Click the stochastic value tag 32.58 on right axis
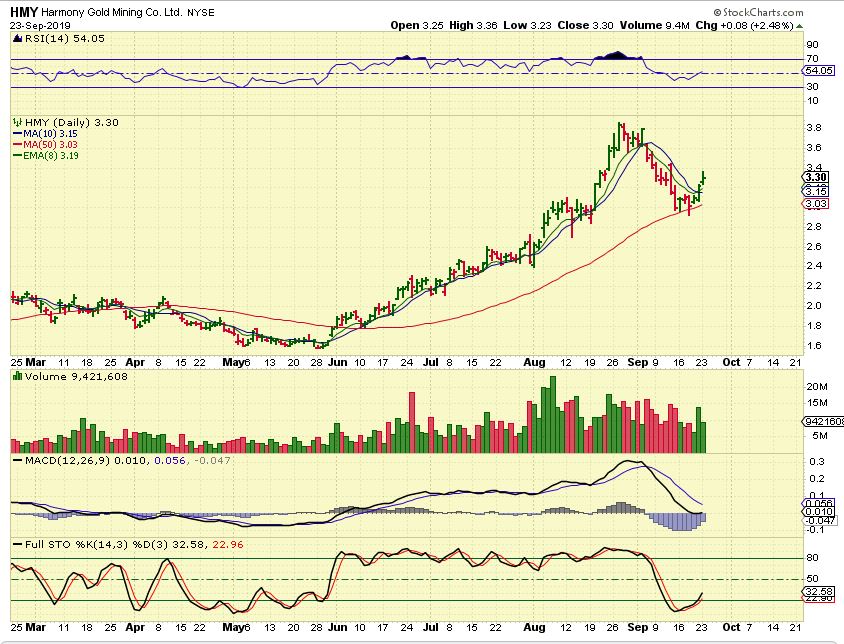The height and width of the screenshot is (644, 844). point(818,592)
